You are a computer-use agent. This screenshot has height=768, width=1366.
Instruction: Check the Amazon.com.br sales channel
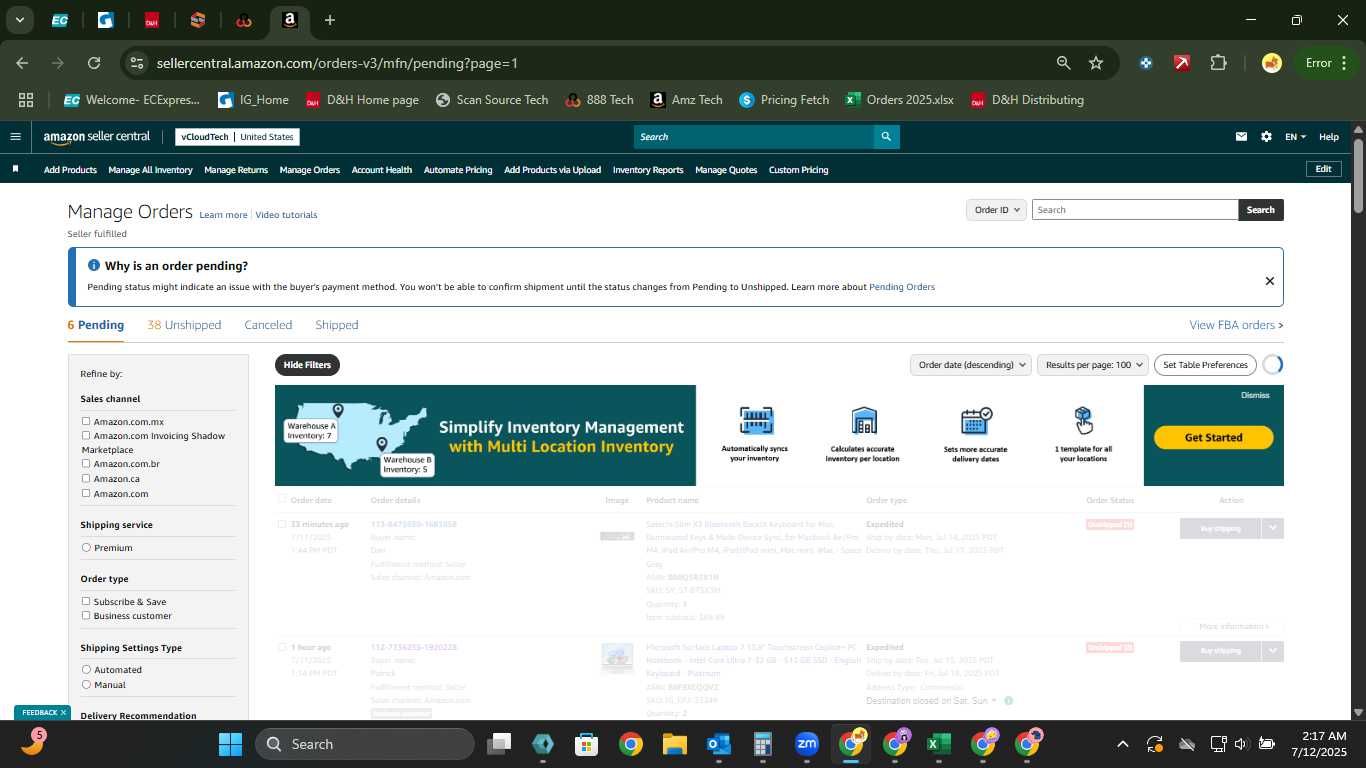pos(86,464)
